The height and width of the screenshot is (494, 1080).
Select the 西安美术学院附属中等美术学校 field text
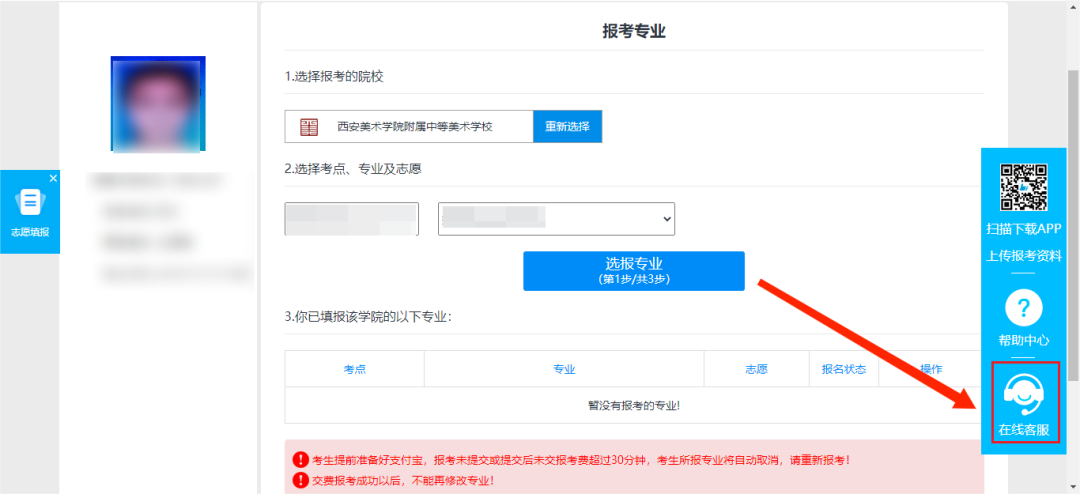[415, 127]
